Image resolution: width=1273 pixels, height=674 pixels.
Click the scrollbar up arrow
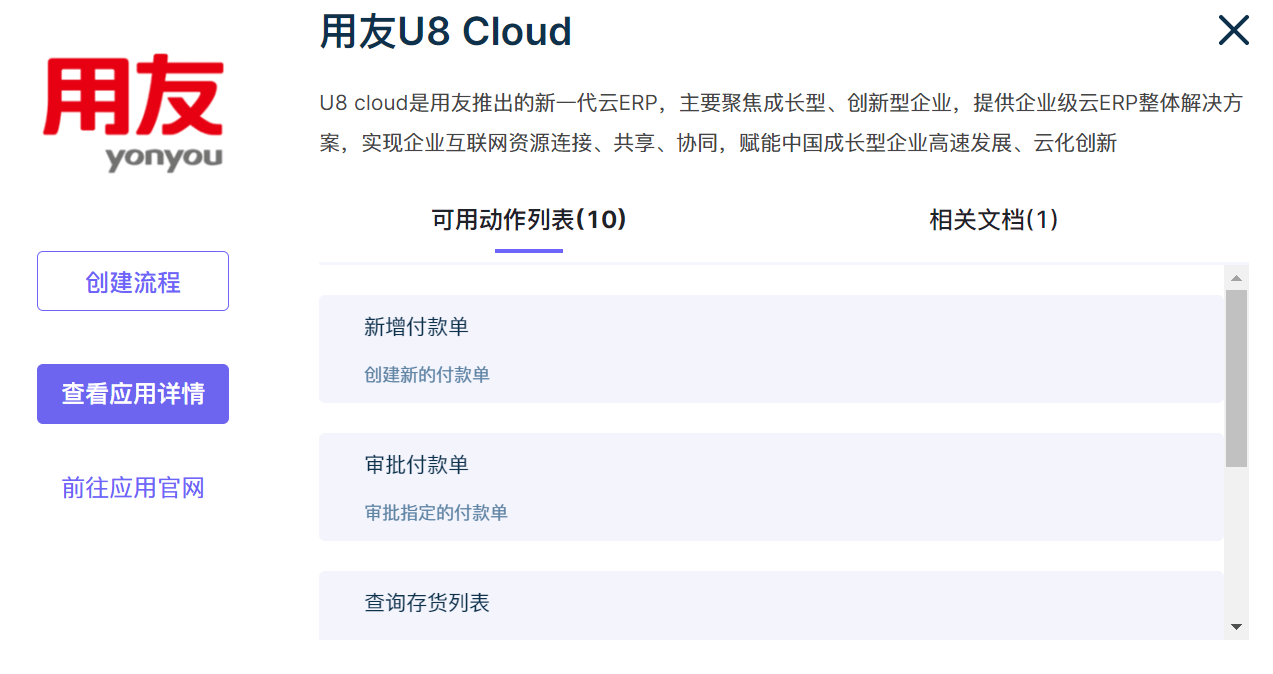[x=1237, y=277]
